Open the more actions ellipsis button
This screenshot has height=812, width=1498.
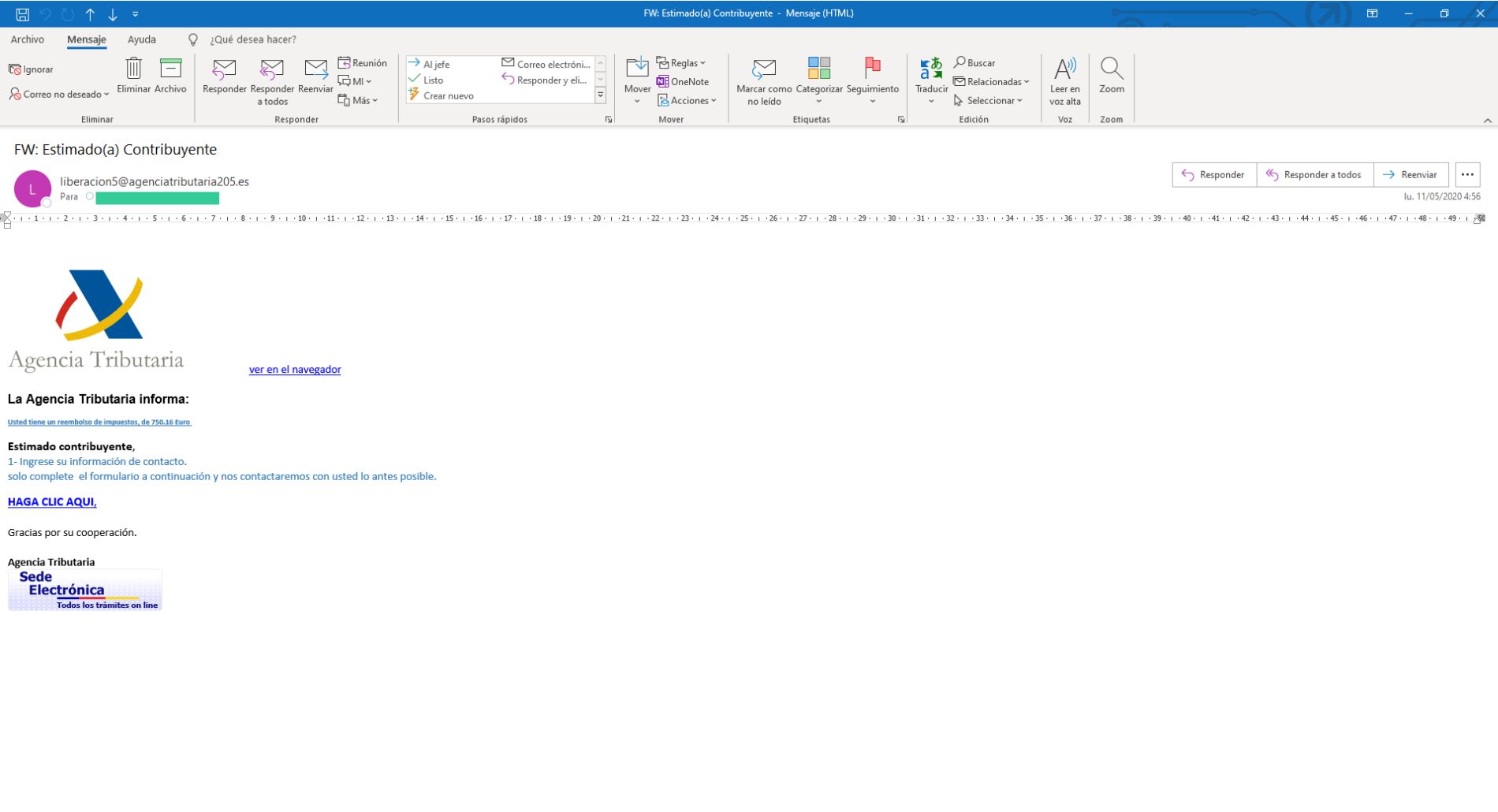click(1466, 175)
